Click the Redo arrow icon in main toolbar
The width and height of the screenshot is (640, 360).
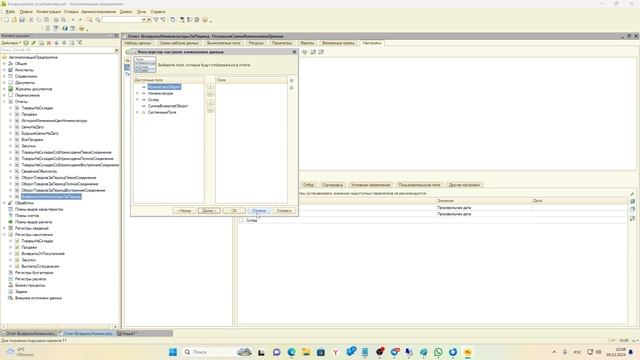[x=80, y=20]
